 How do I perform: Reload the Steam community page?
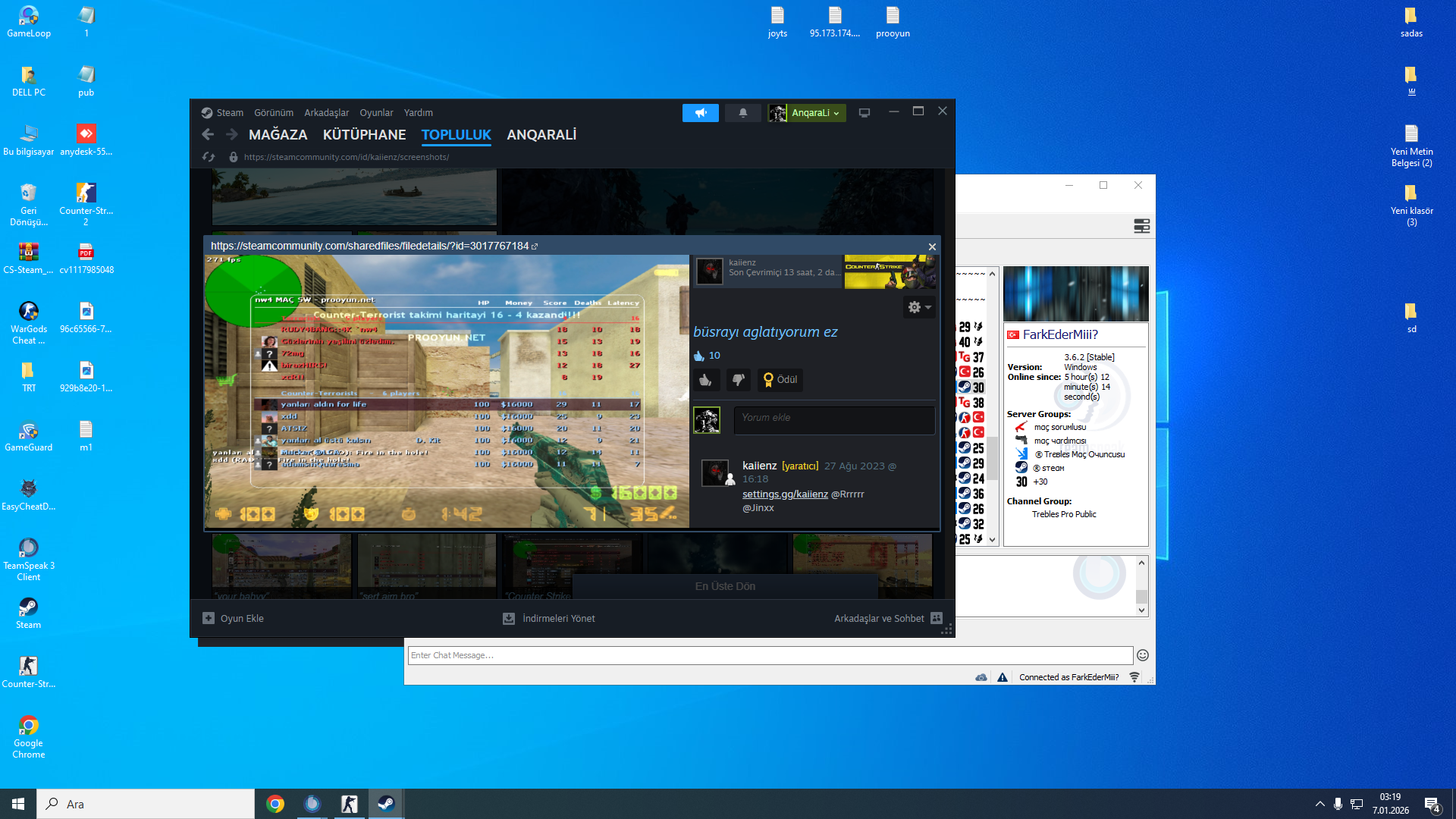click(x=209, y=157)
